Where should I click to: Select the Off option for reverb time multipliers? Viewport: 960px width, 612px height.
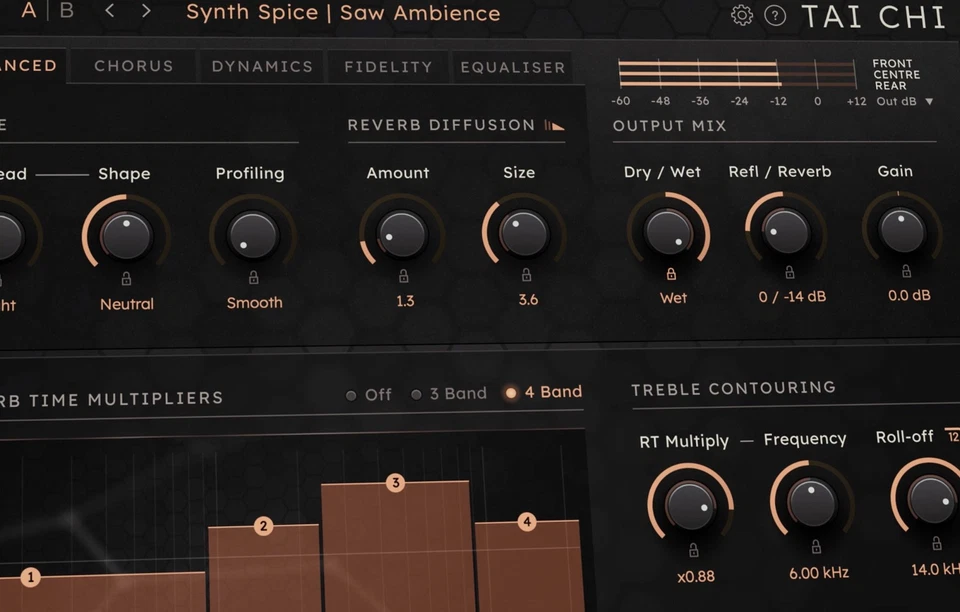click(369, 394)
